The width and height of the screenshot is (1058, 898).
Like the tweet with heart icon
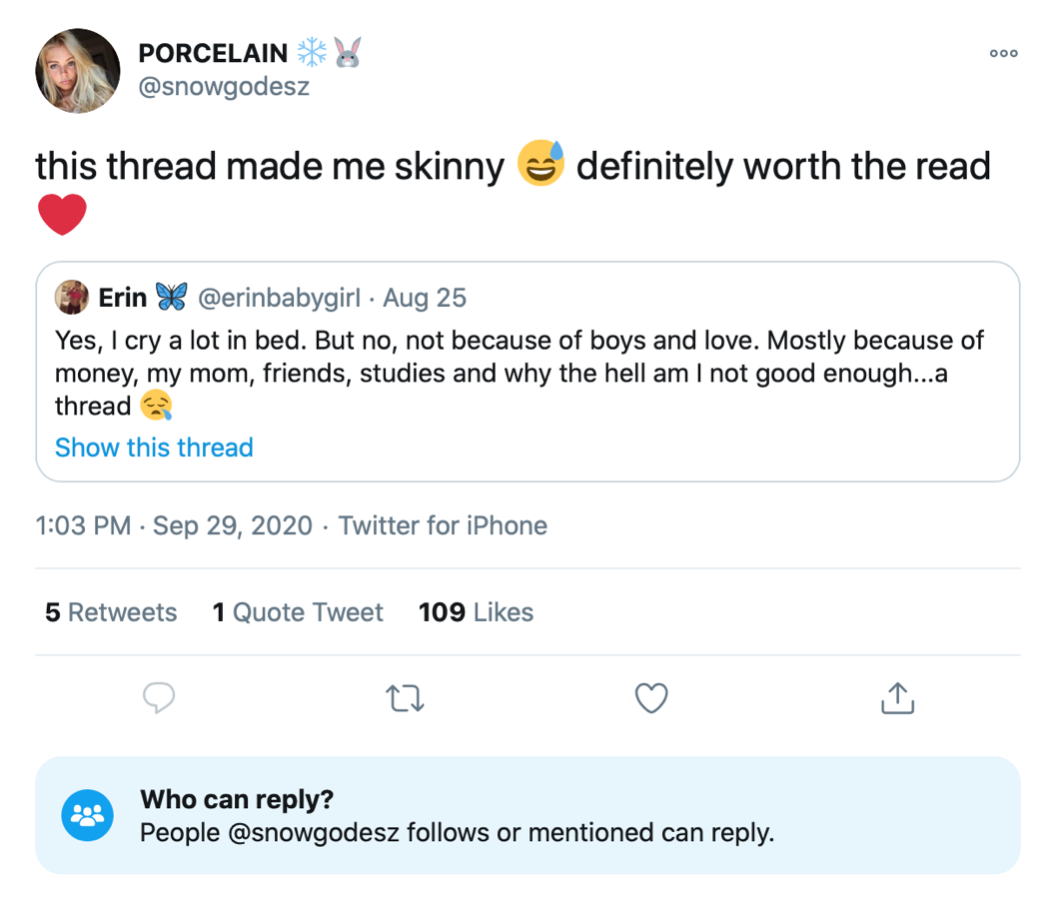pos(651,698)
